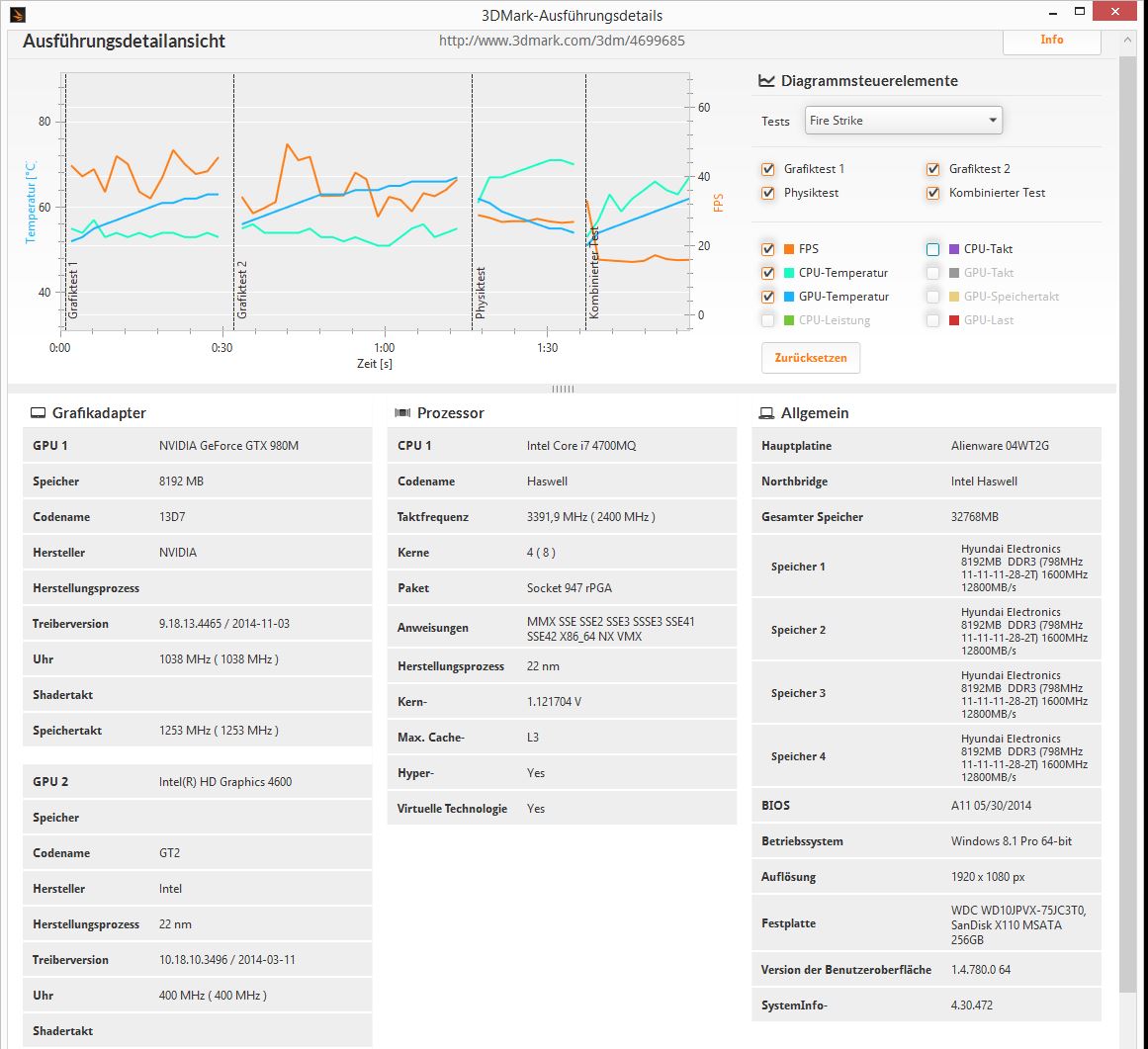Open the 3dmark.com result URL link
The width and height of the screenshot is (1148, 1049).
562,41
